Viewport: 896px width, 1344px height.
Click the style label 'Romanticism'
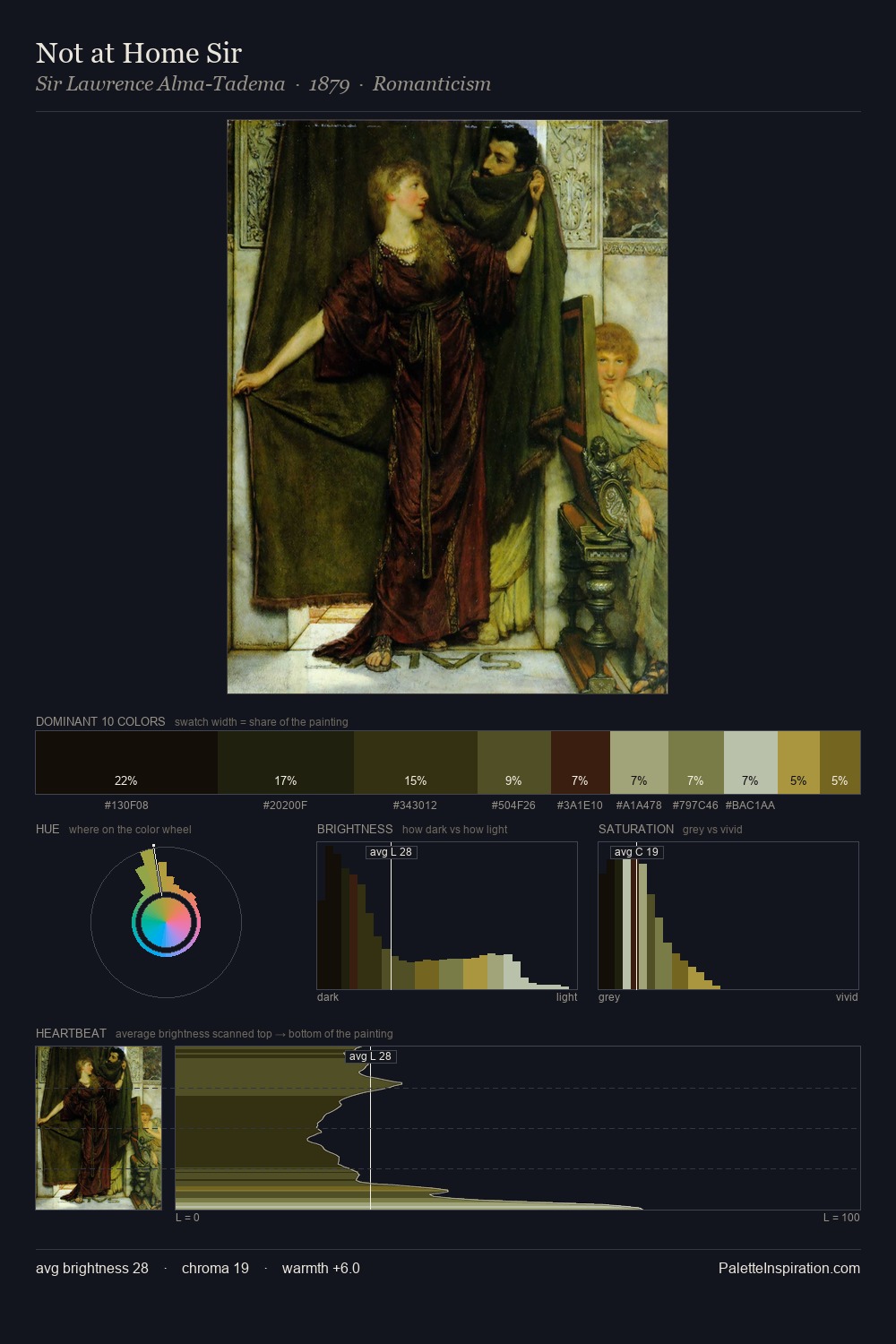coord(432,84)
